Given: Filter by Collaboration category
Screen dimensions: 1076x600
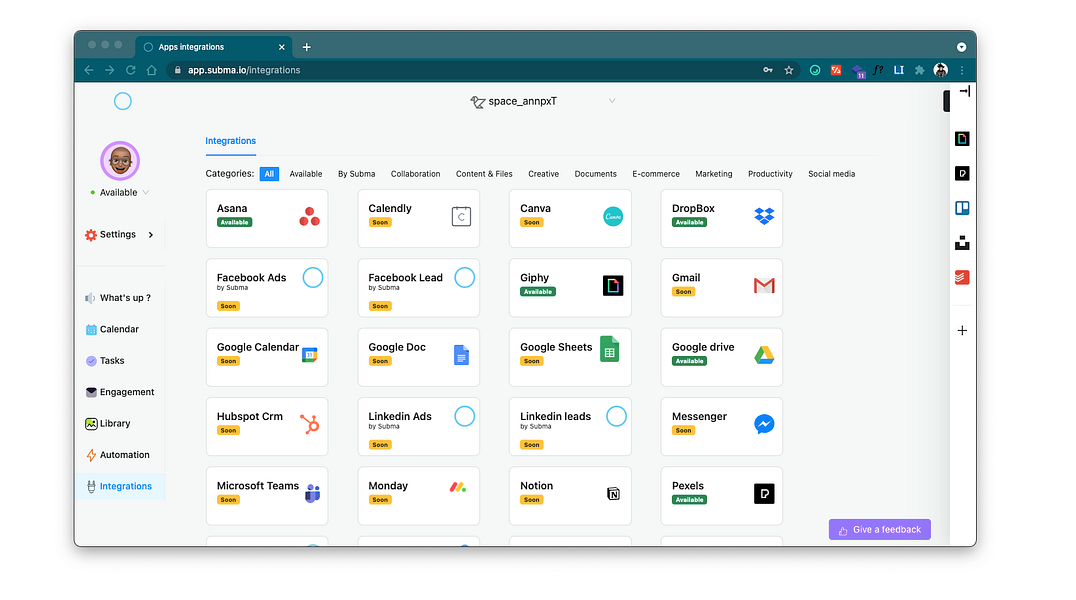Looking at the screenshot, I should click(x=415, y=174).
